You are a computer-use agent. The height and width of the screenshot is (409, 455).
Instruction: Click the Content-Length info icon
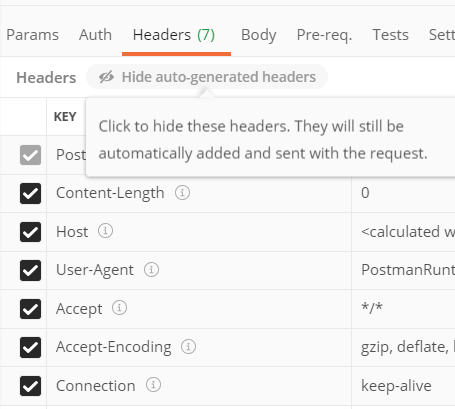[x=182, y=192]
